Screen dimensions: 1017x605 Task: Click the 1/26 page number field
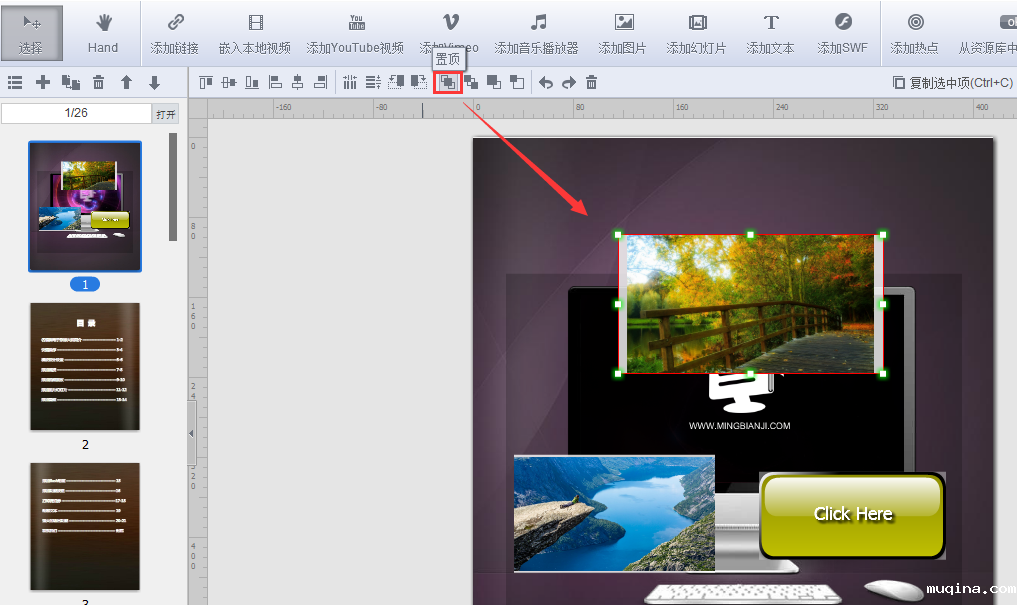point(76,113)
